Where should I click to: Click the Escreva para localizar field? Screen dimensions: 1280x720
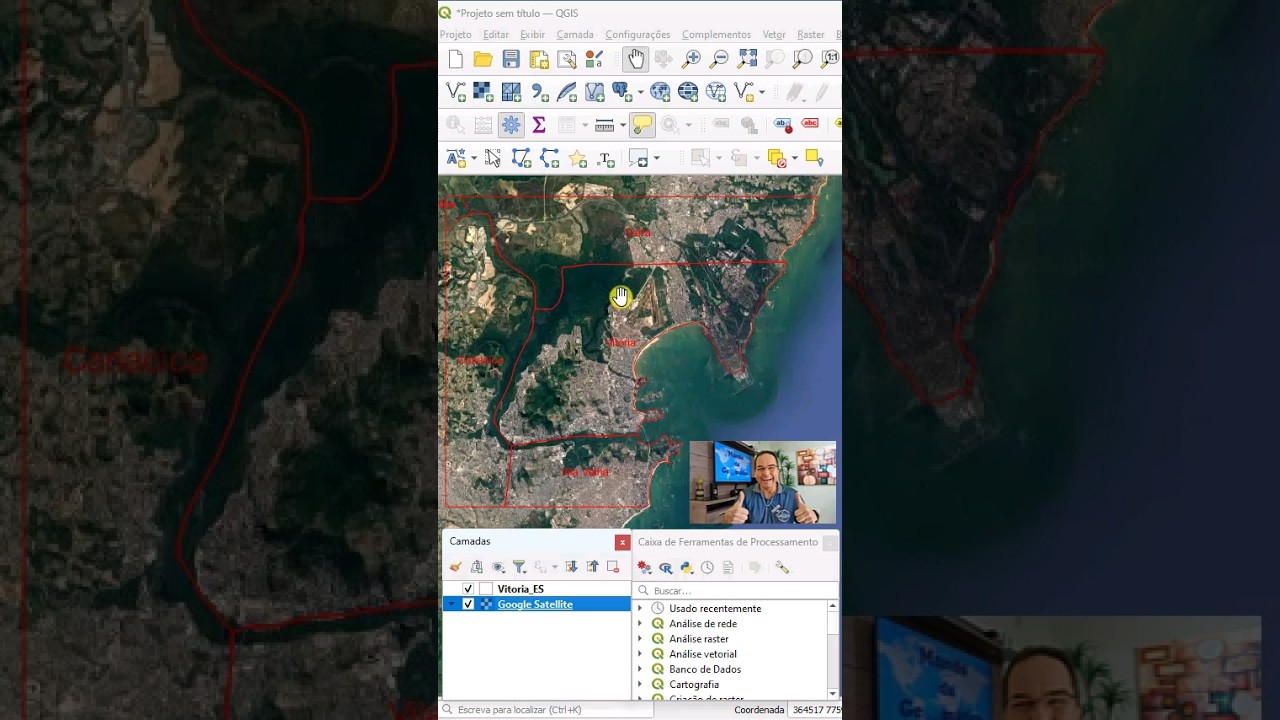pos(547,710)
